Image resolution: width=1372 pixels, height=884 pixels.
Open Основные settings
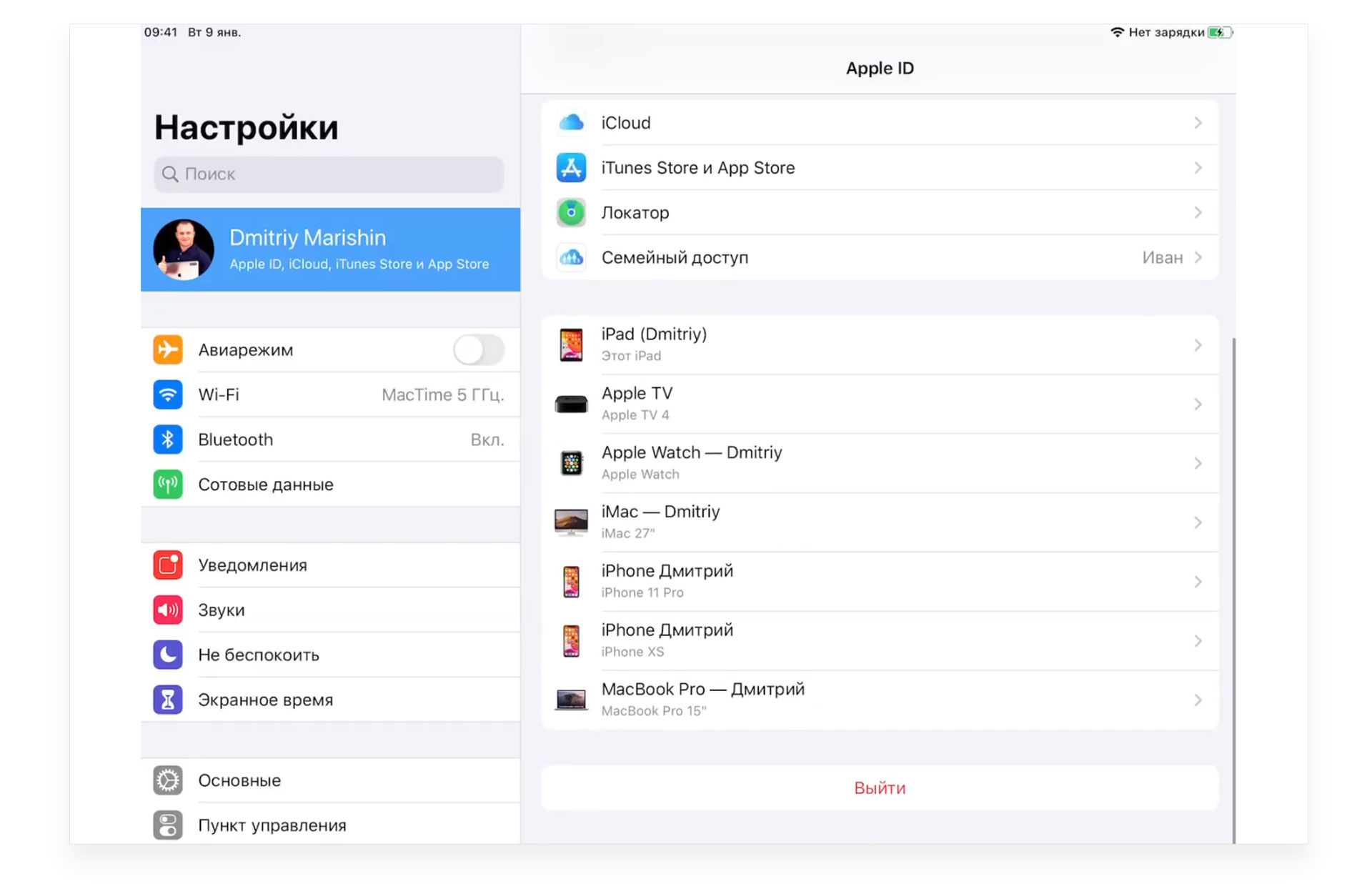330,780
